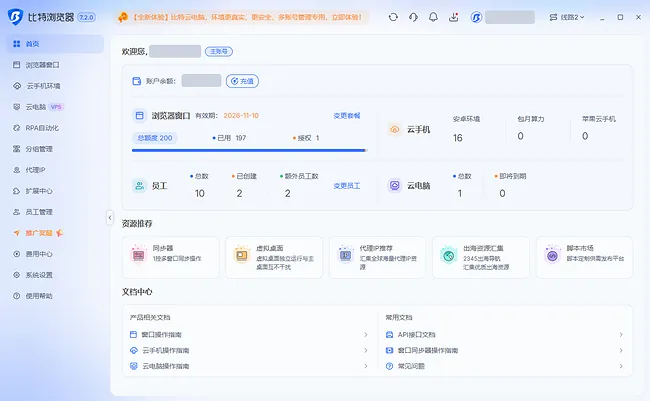The height and width of the screenshot is (401, 650).
Task: Click the 云手机 orange icon
Action: (x=395, y=129)
